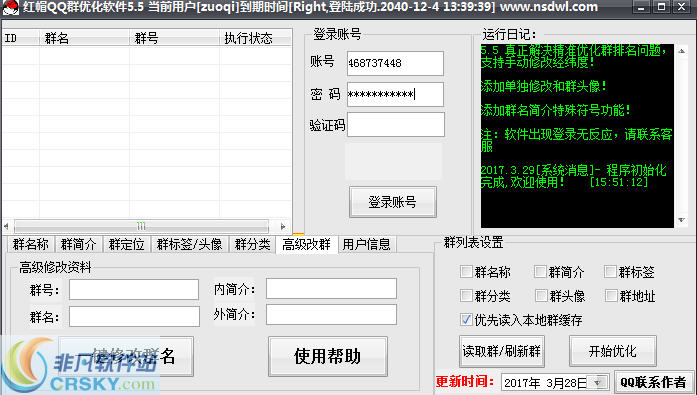Click the 使用帮助 button
The width and height of the screenshot is (697, 395).
[x=328, y=356]
